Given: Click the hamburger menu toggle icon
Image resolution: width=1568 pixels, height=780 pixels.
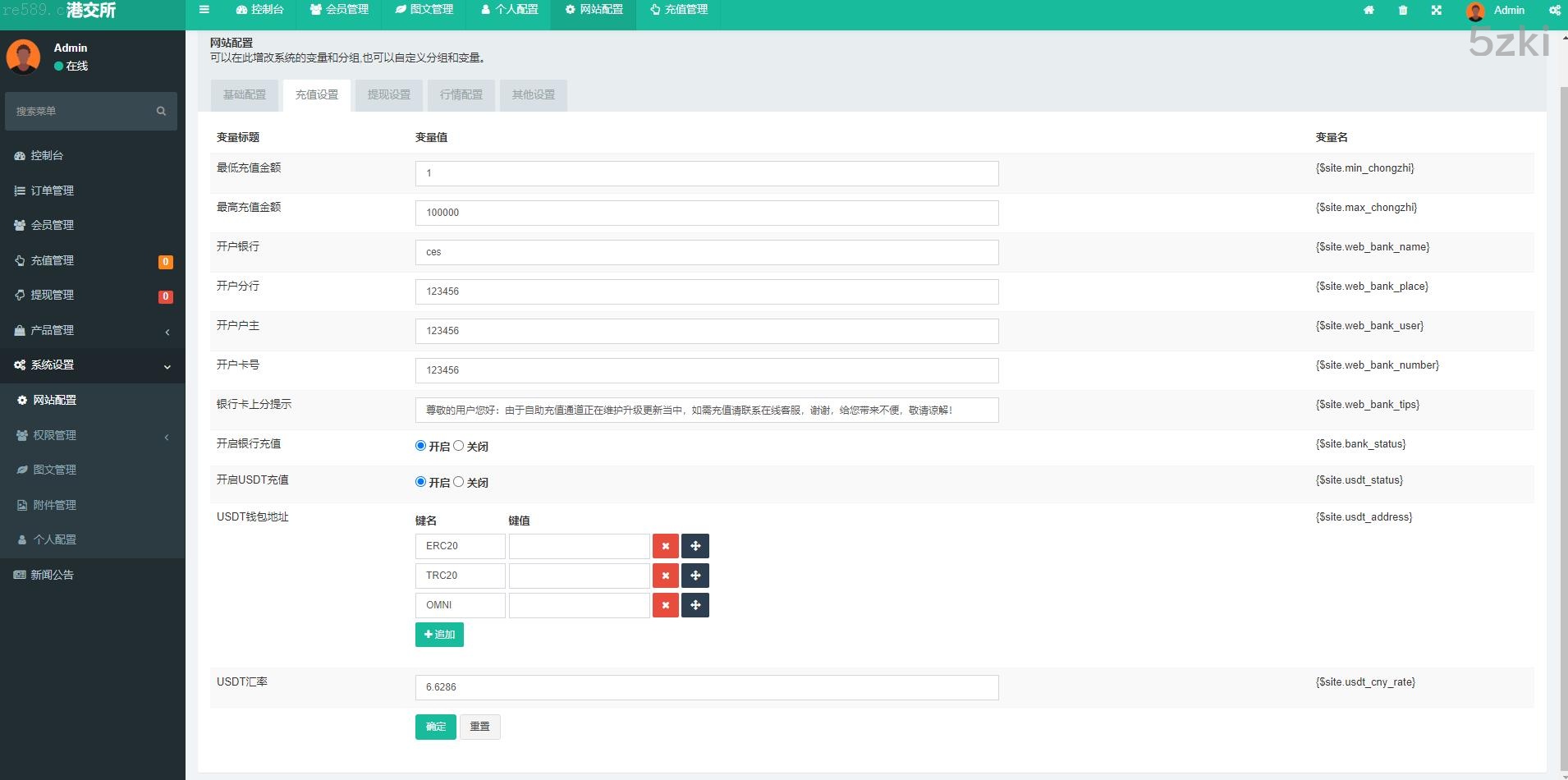Looking at the screenshot, I should click(204, 10).
